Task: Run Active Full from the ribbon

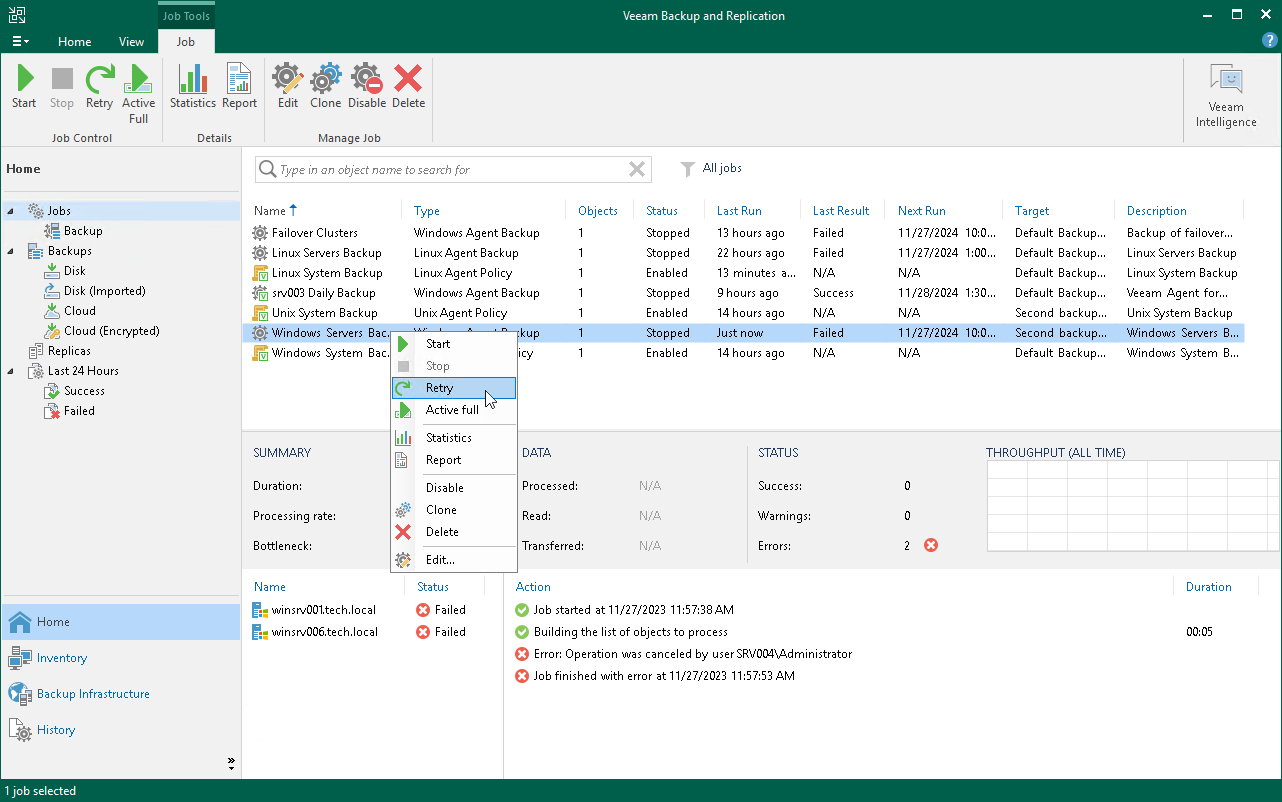Action: (139, 94)
